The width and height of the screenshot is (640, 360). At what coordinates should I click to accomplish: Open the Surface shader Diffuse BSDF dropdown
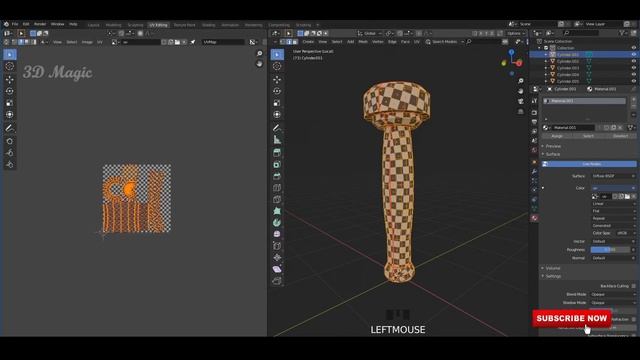pyautogui.click(x=613, y=176)
